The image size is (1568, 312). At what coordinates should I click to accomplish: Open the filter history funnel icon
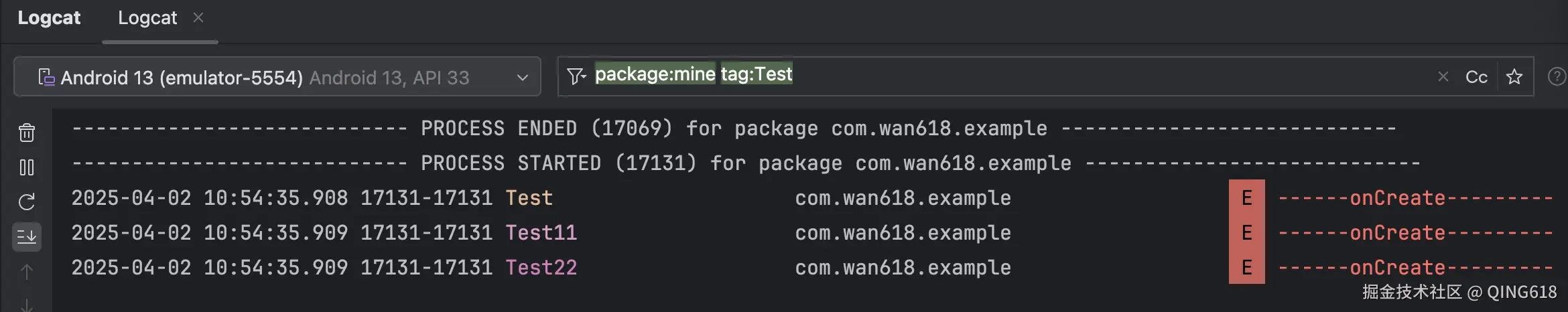tap(576, 76)
